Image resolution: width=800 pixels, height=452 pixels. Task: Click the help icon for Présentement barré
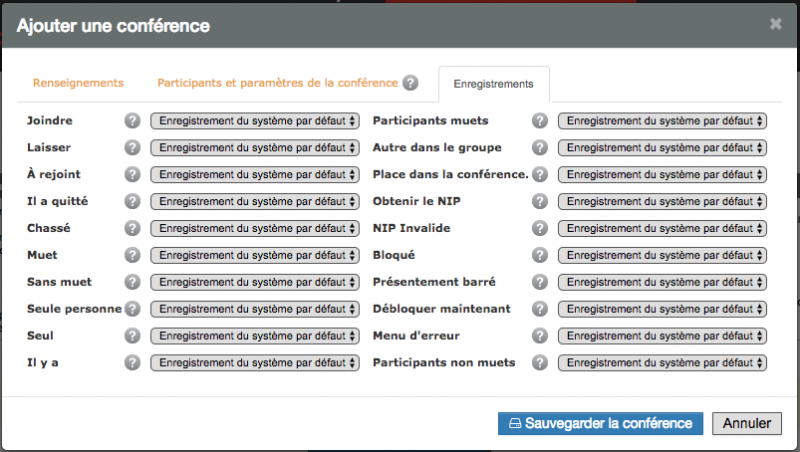click(x=540, y=282)
